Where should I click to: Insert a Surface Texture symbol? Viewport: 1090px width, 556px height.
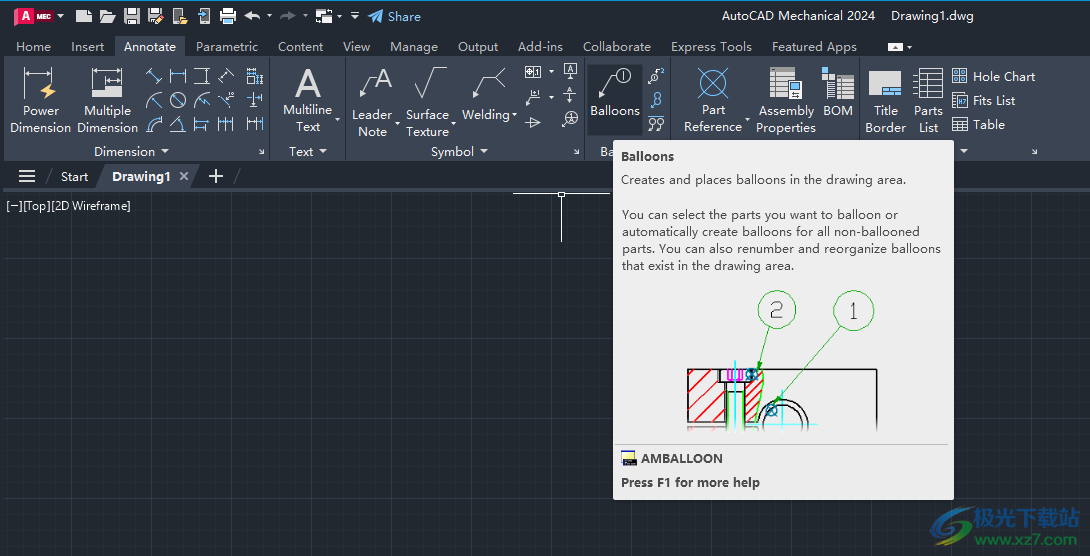point(427,102)
